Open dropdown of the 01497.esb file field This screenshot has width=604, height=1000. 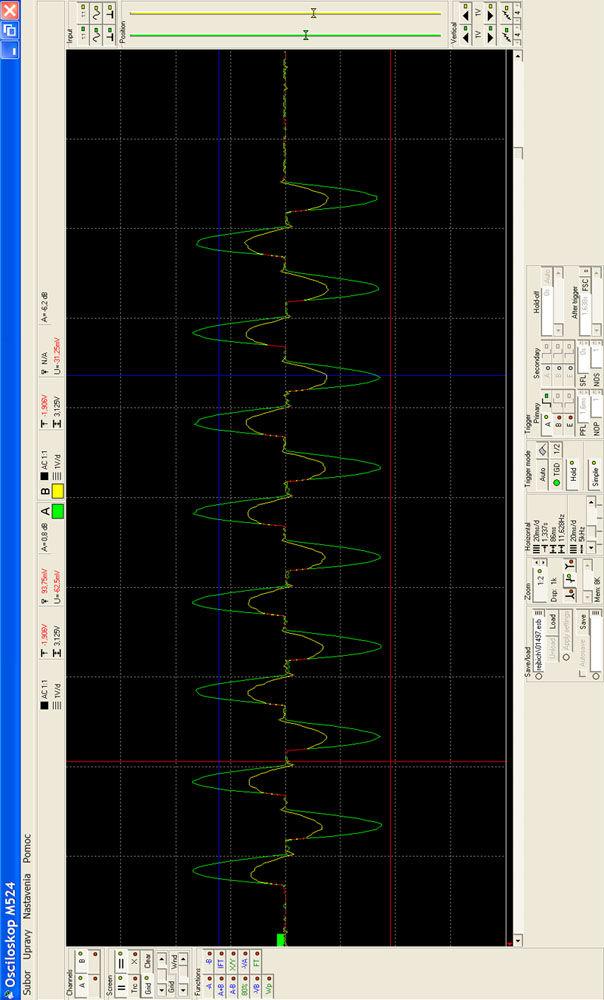click(x=539, y=613)
